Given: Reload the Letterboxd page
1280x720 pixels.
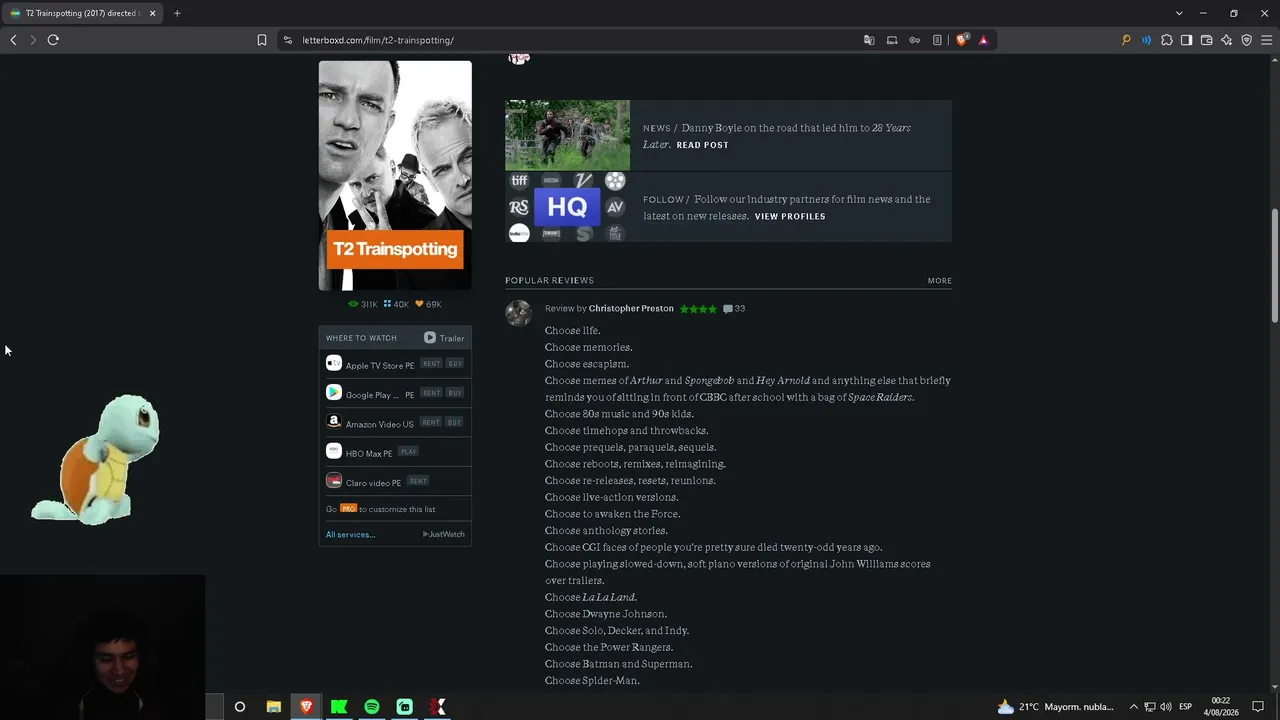Looking at the screenshot, I should (53, 40).
